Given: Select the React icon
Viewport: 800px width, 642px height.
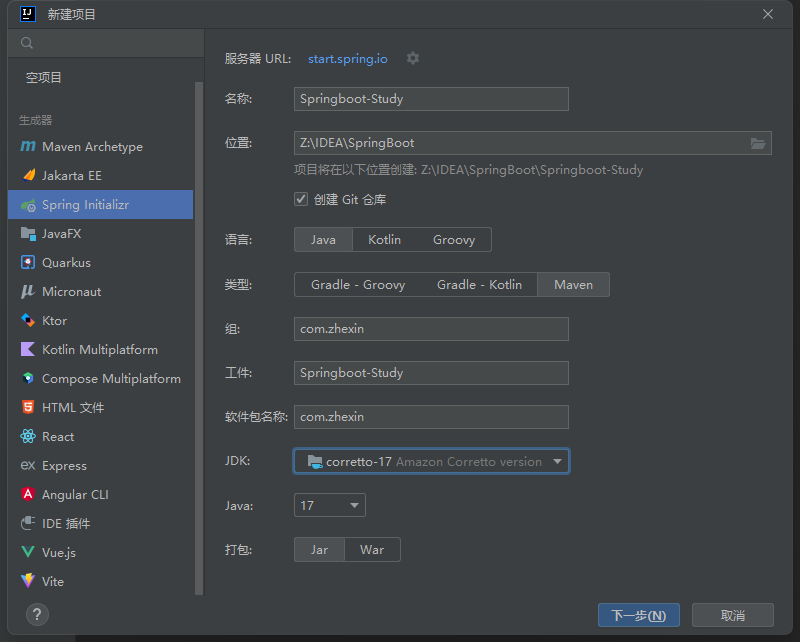Looking at the screenshot, I should [27, 437].
